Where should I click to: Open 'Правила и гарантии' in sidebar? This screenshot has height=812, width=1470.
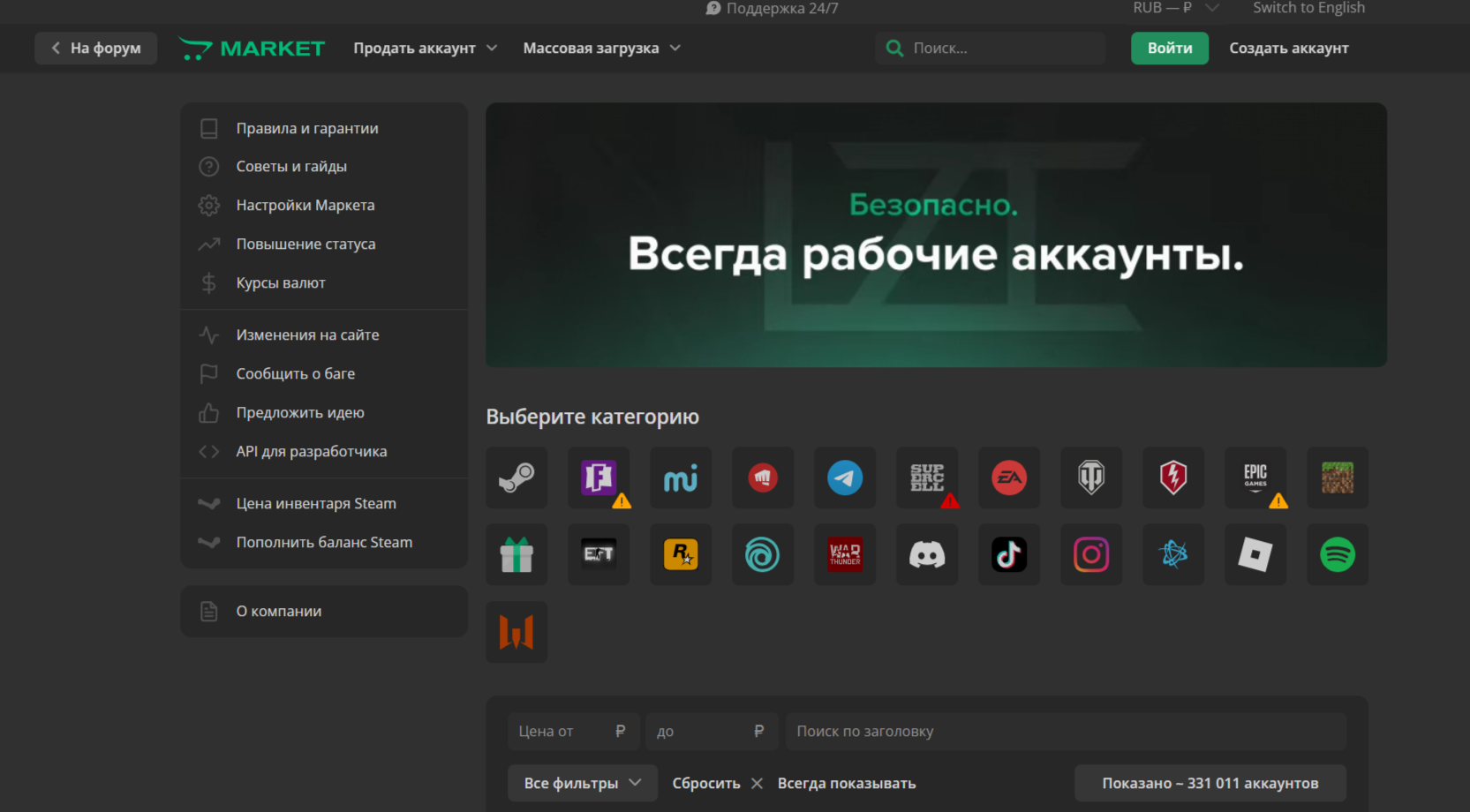(x=307, y=129)
